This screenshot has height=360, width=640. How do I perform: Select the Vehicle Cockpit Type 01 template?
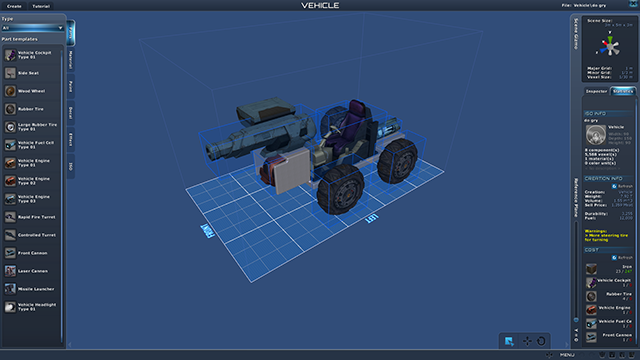point(32,55)
